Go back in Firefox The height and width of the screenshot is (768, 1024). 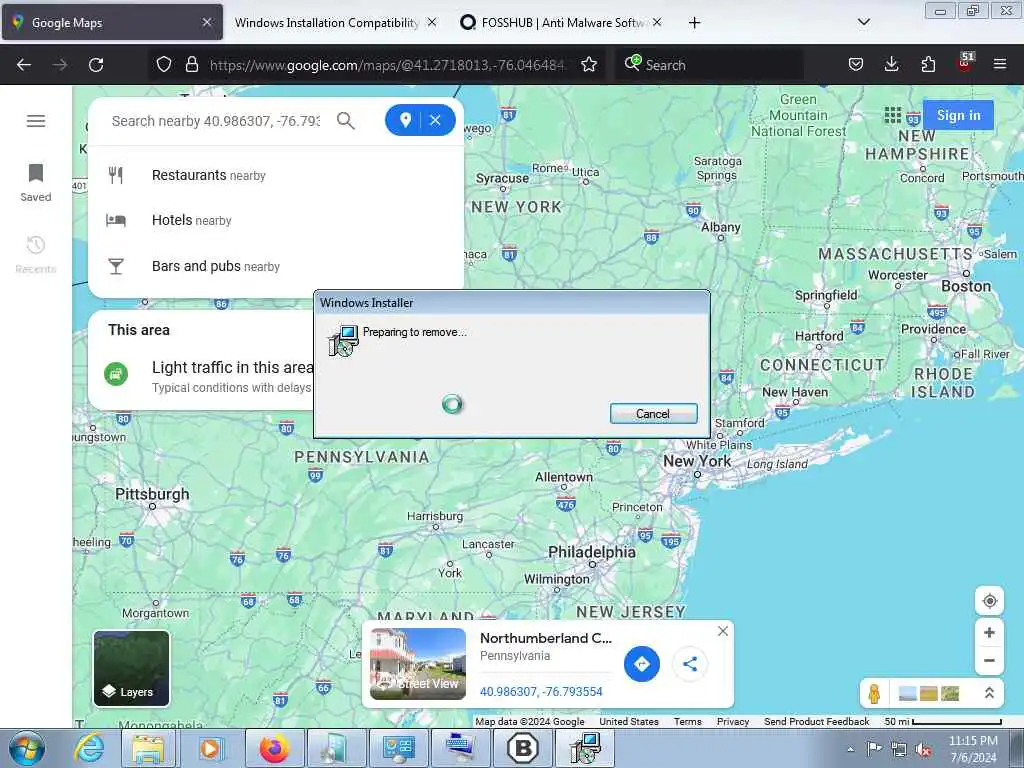click(24, 65)
